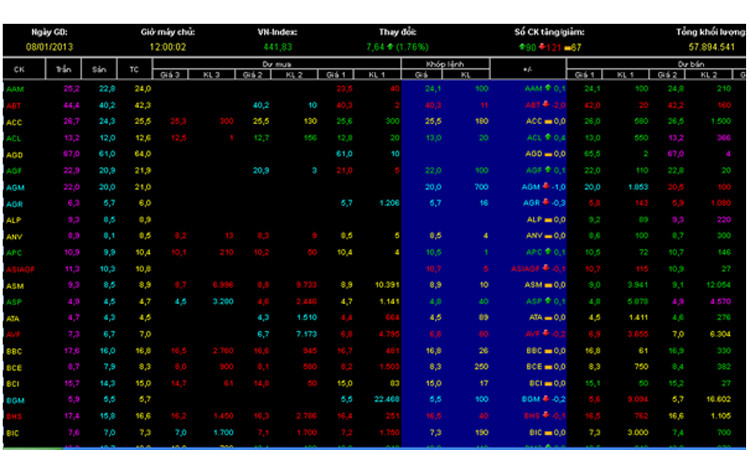
Task: Click the yellow unchanged indicator showing 67
Action: pyautogui.click(x=568, y=47)
